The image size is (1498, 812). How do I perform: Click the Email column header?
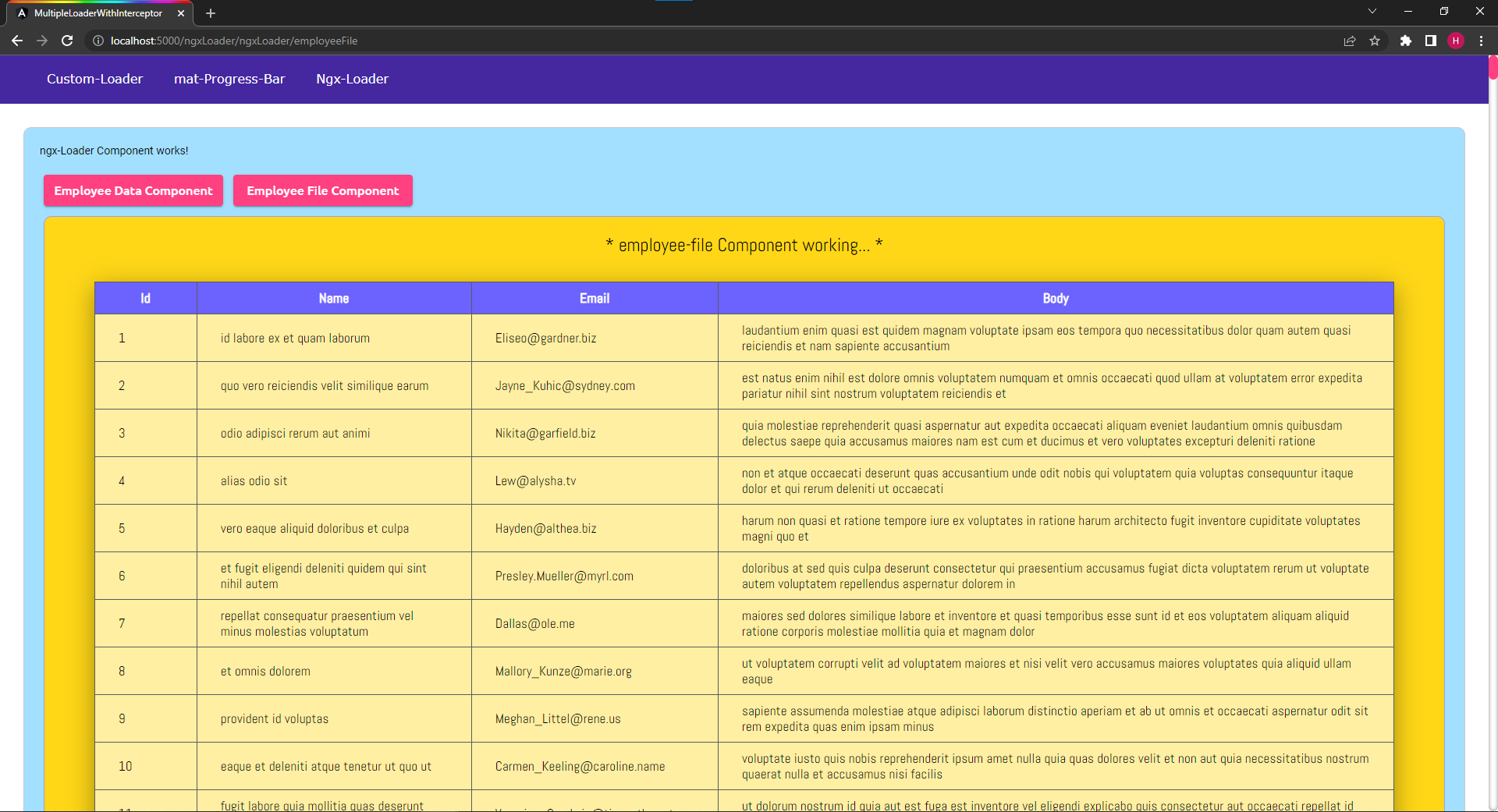coord(595,298)
